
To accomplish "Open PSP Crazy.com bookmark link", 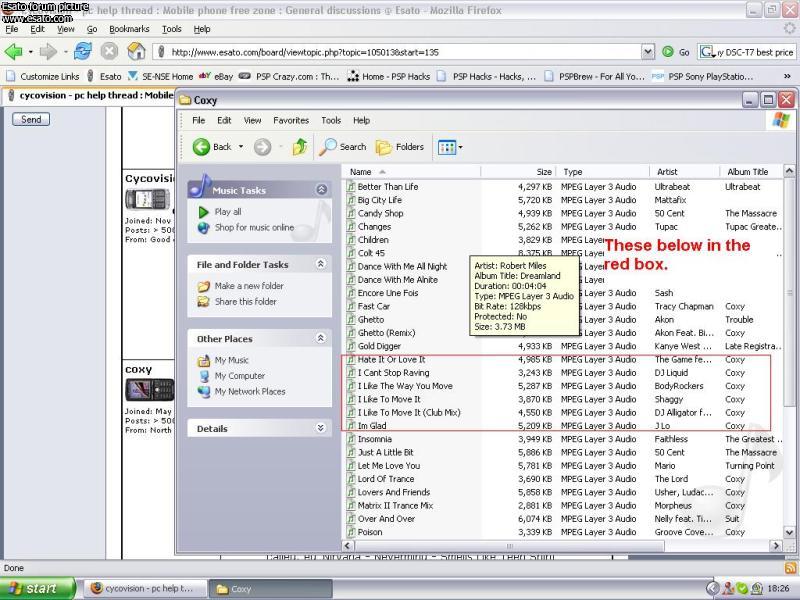I will (x=289, y=77).
